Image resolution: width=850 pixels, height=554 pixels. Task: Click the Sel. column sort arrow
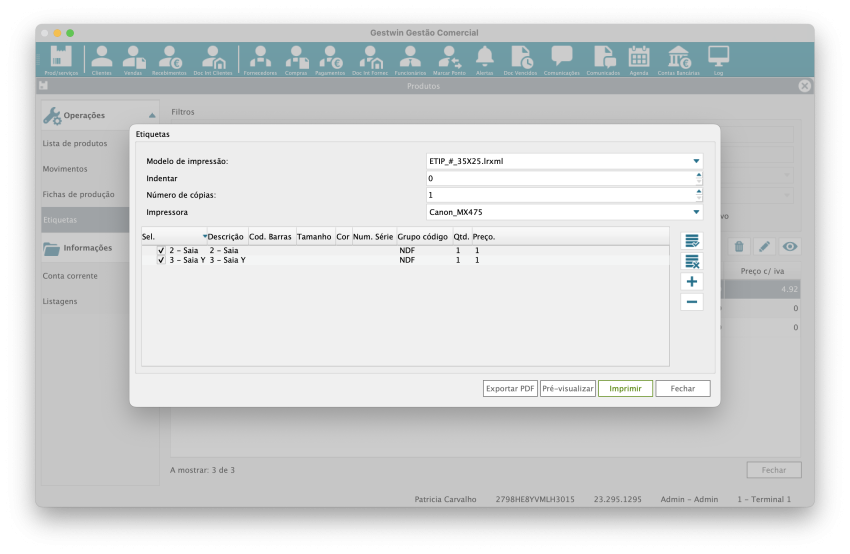pos(205,237)
